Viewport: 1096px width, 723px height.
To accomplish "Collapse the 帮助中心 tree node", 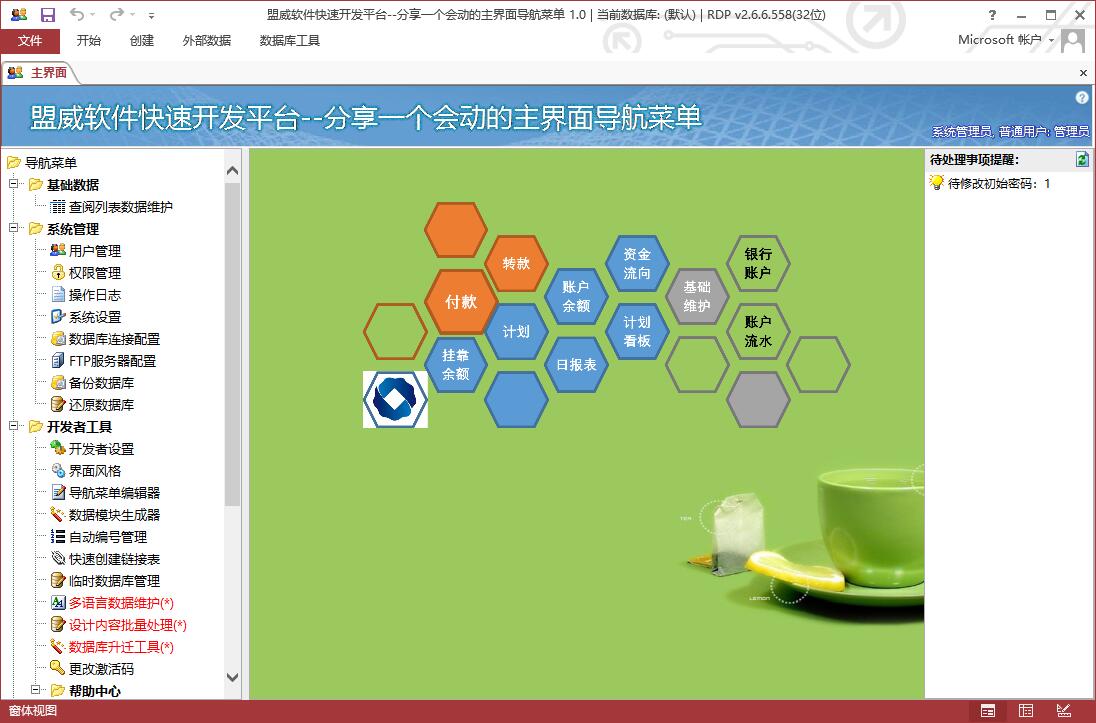I will (x=35, y=690).
